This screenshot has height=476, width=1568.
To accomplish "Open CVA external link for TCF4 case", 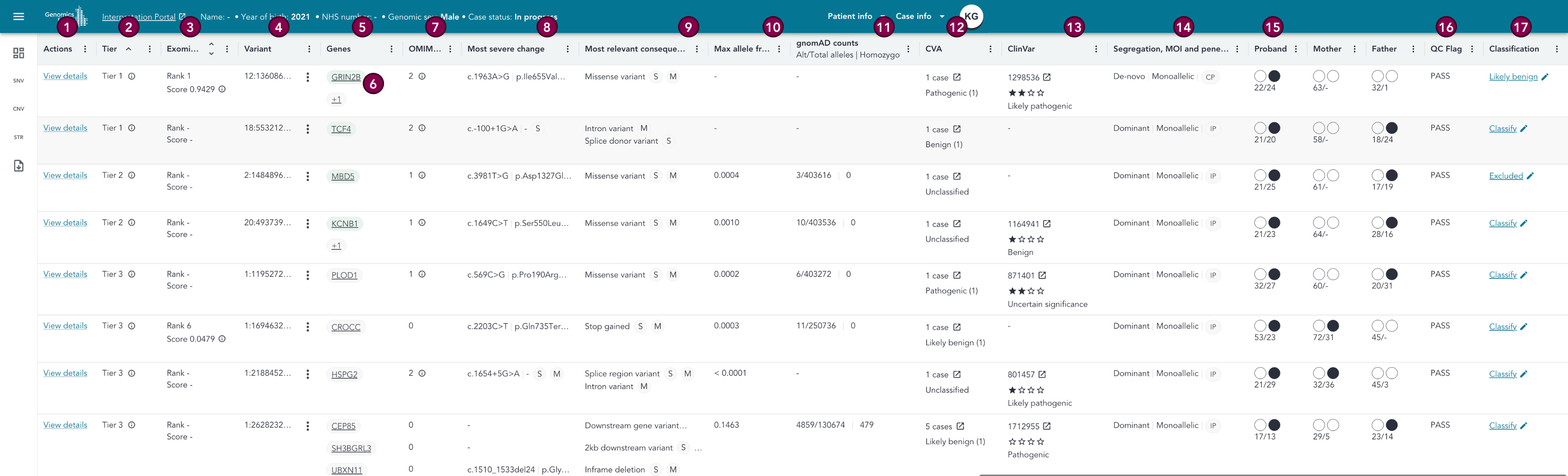I will (x=956, y=129).
